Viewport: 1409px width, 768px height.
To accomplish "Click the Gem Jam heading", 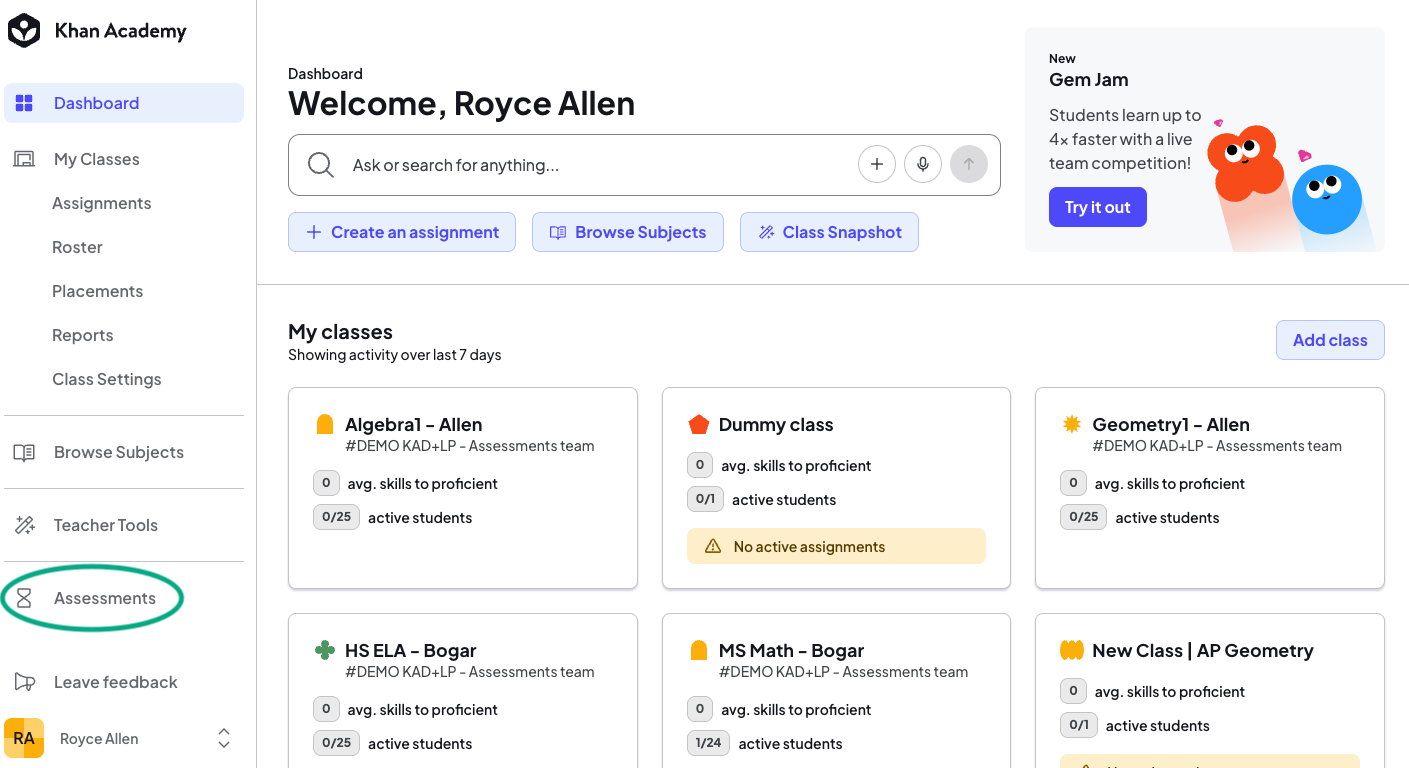I will [1089, 80].
